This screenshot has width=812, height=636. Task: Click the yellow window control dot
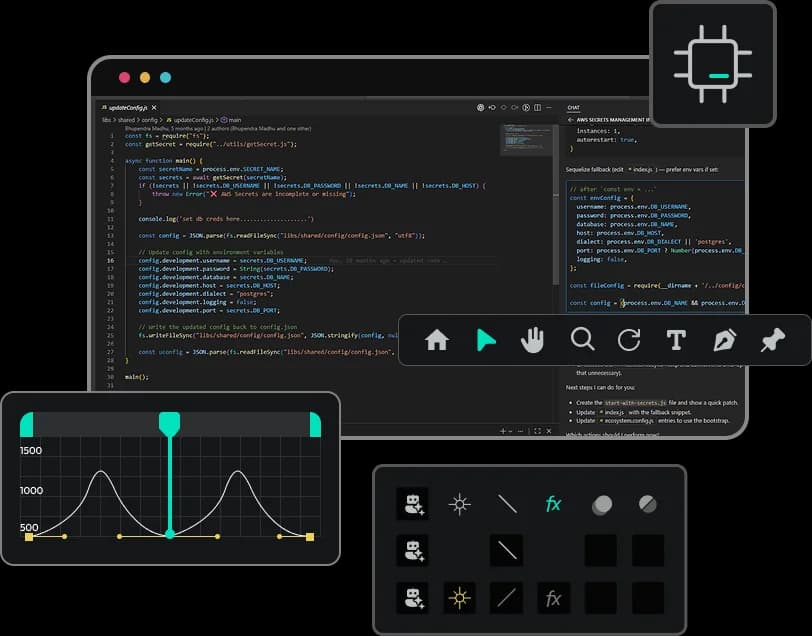click(145, 78)
